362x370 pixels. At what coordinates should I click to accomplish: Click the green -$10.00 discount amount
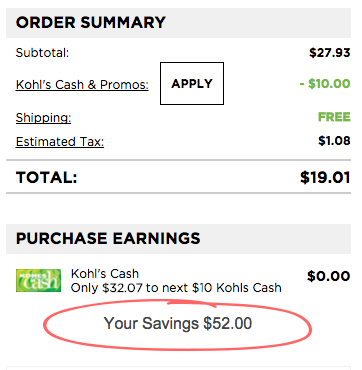click(325, 83)
